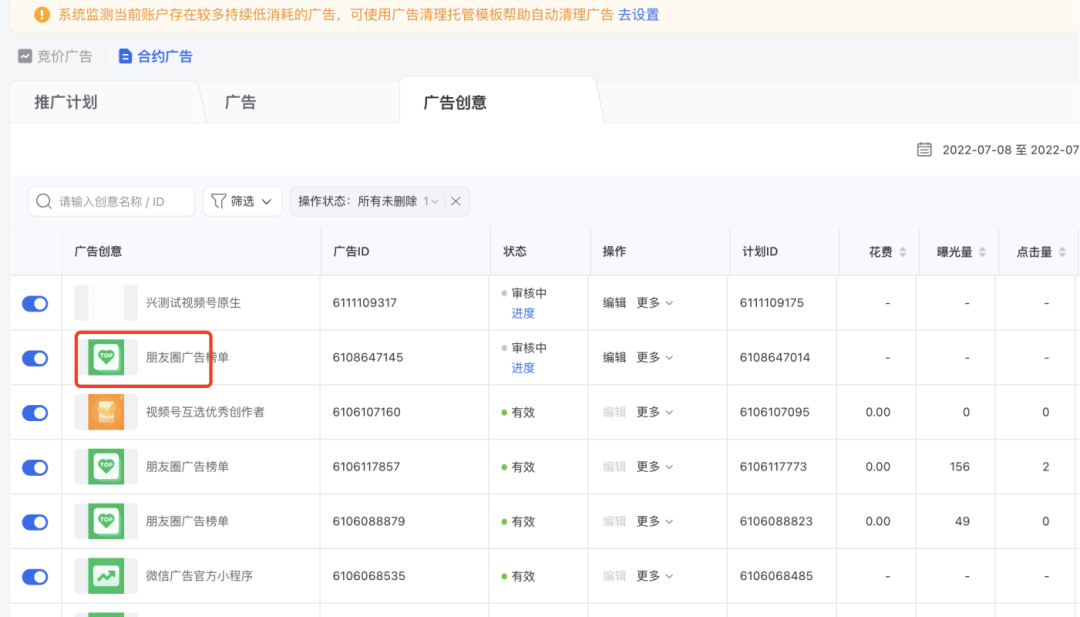1080x617 pixels.
Task: Click the search magnifier icon
Action: click(44, 201)
